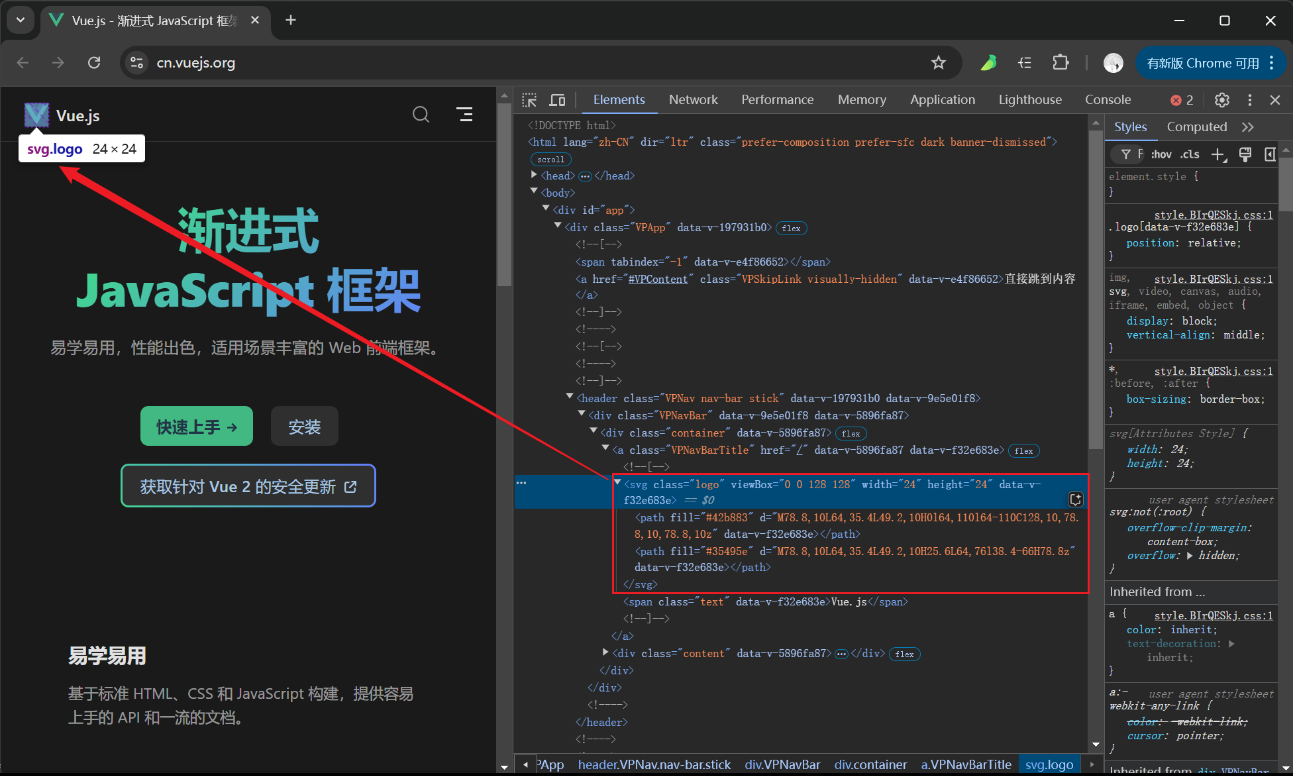This screenshot has height=776, width=1293.
Task: Open the Vue.js site hamburger menu
Action: (x=464, y=115)
